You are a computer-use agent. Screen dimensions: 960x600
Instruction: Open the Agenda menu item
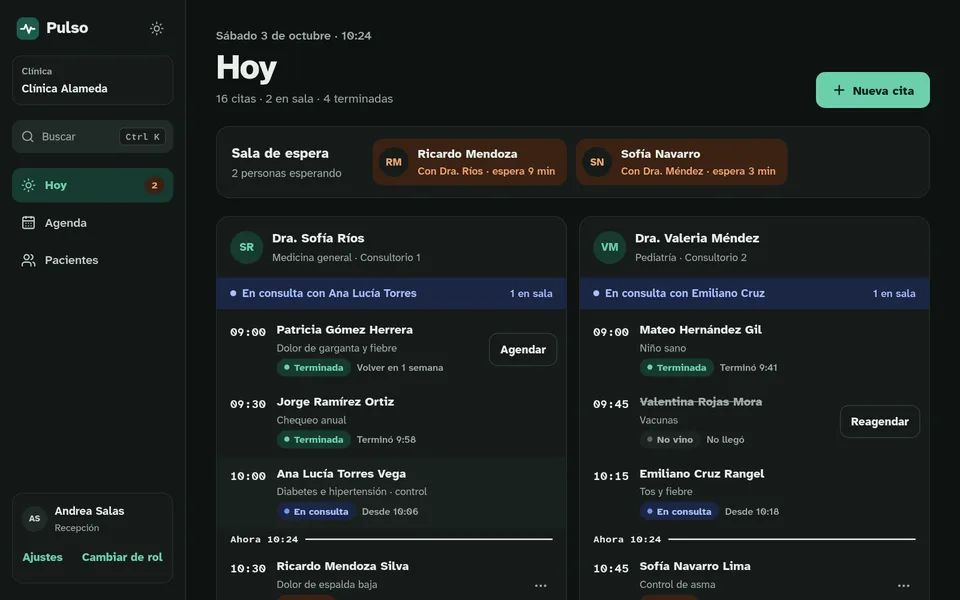click(92, 223)
